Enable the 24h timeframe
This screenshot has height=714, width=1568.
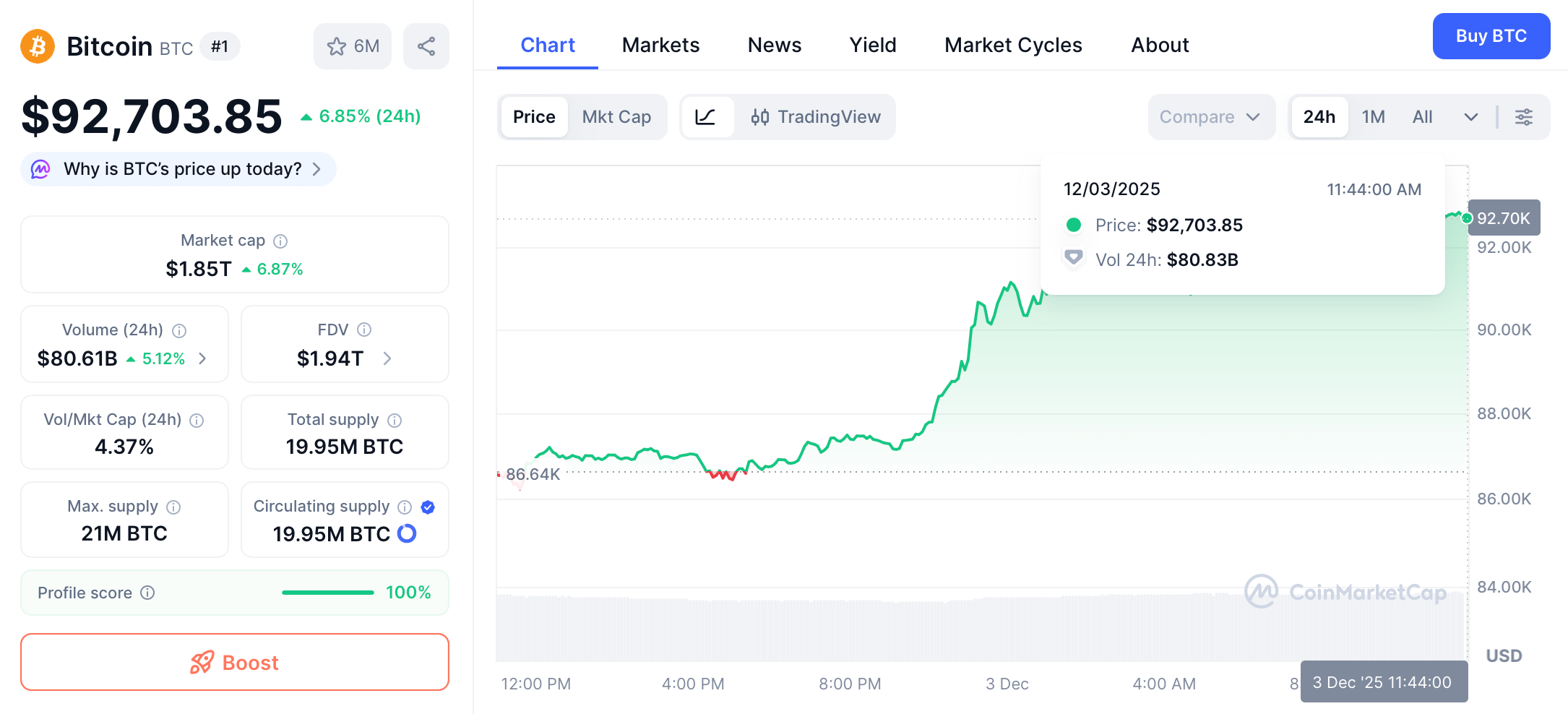[1319, 116]
